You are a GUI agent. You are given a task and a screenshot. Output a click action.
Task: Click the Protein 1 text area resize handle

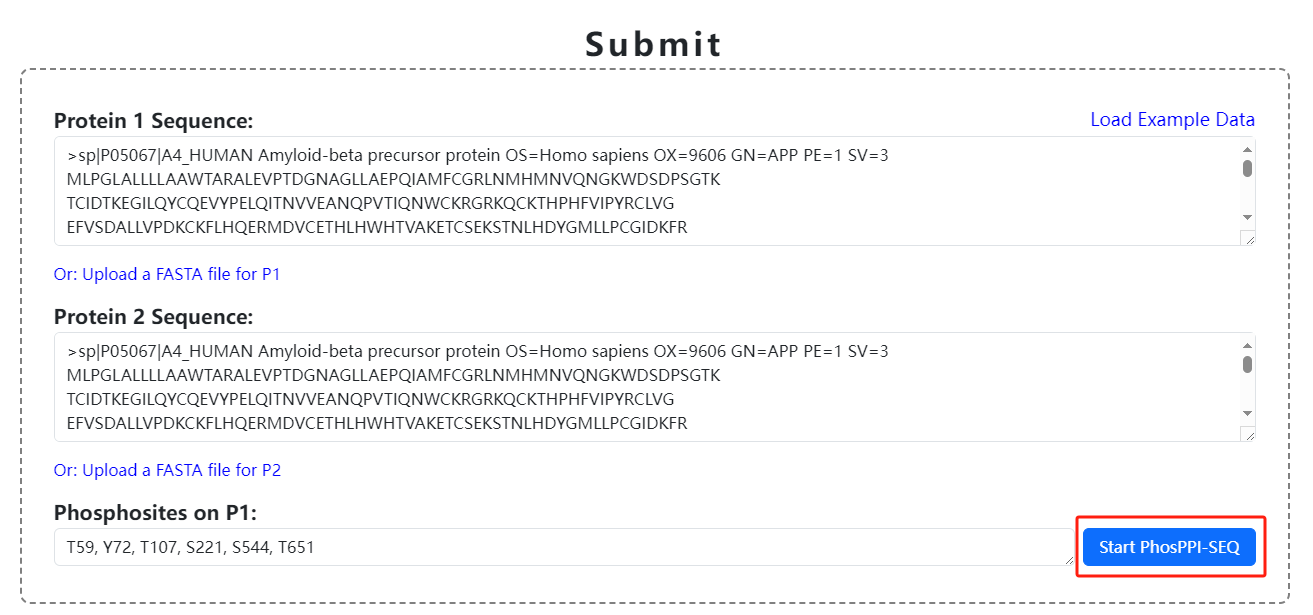1247,238
